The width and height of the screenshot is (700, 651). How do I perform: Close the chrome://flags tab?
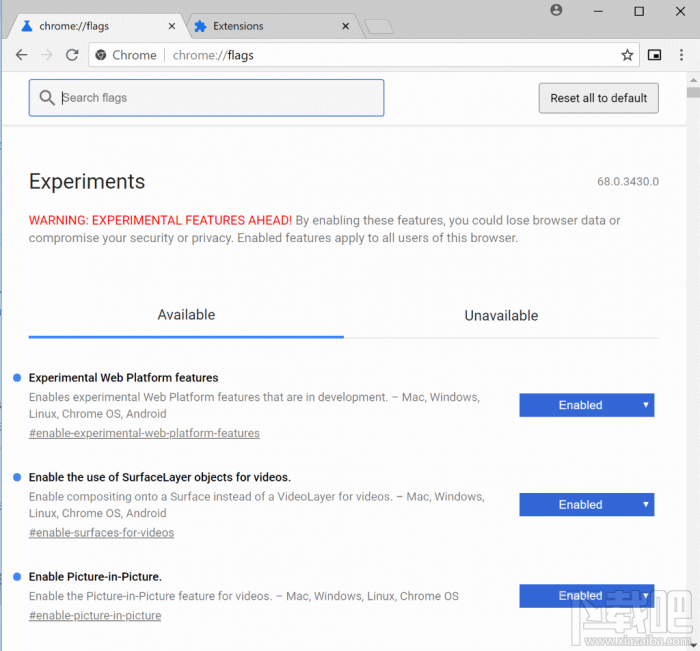pyautogui.click(x=171, y=26)
